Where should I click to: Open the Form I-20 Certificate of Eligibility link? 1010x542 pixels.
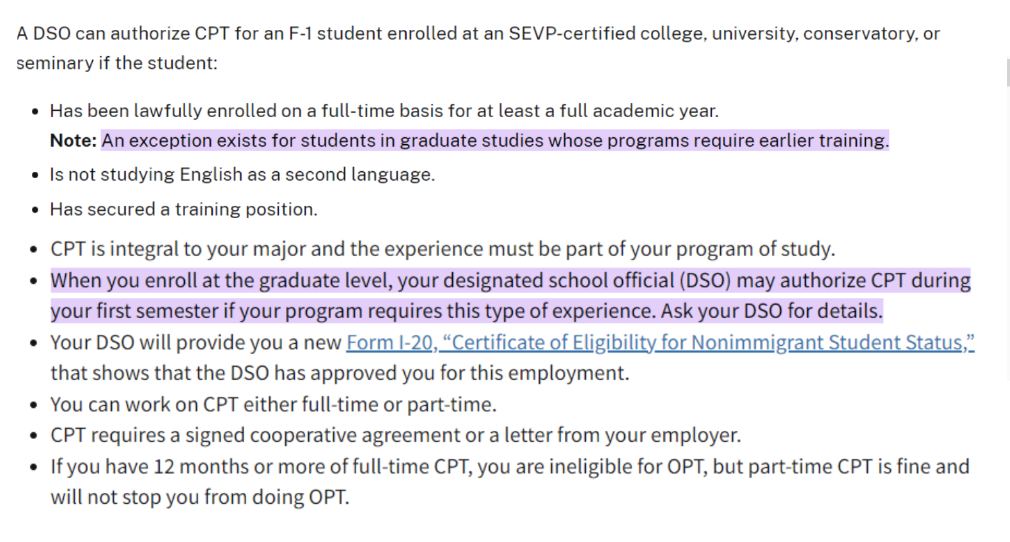tap(660, 343)
